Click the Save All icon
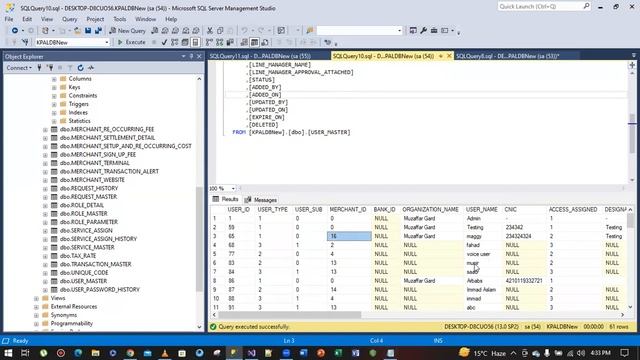Image resolution: width=640 pixels, height=360 pixels. (x=98, y=31)
